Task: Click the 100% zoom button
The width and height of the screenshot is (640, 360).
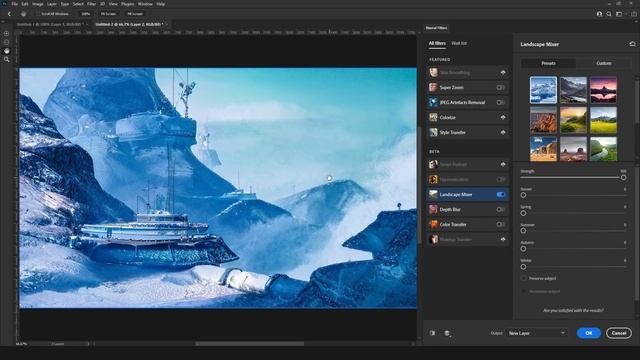Action: (85, 14)
